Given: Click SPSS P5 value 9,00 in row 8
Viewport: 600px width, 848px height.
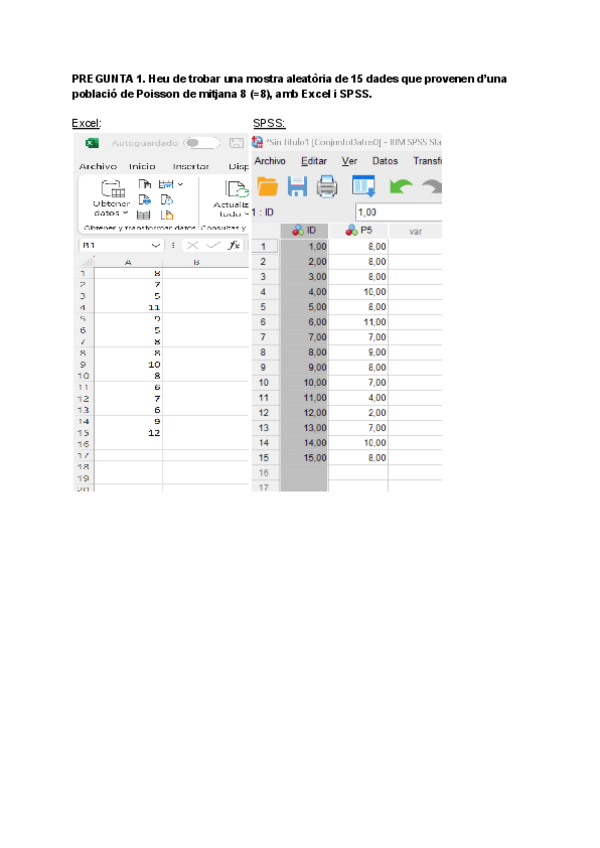Looking at the screenshot, I should (358, 353).
